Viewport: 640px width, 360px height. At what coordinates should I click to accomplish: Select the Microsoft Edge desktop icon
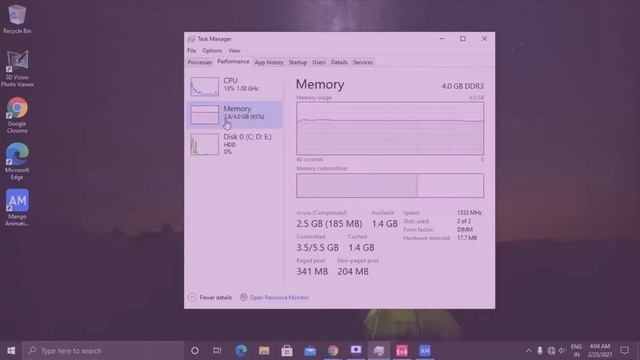pyautogui.click(x=17, y=162)
